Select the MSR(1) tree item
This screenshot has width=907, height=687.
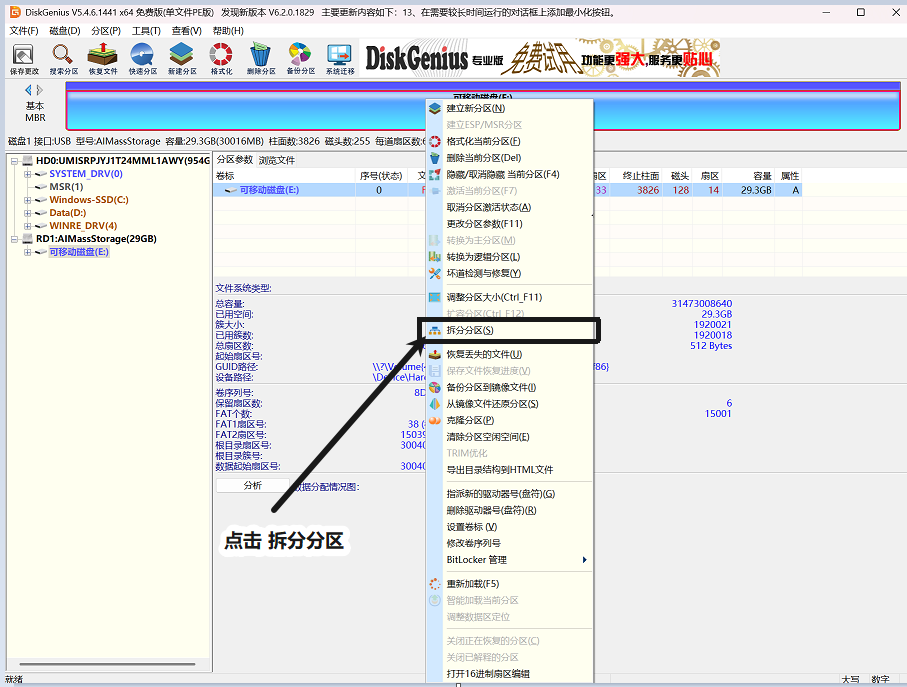[x=66, y=187]
